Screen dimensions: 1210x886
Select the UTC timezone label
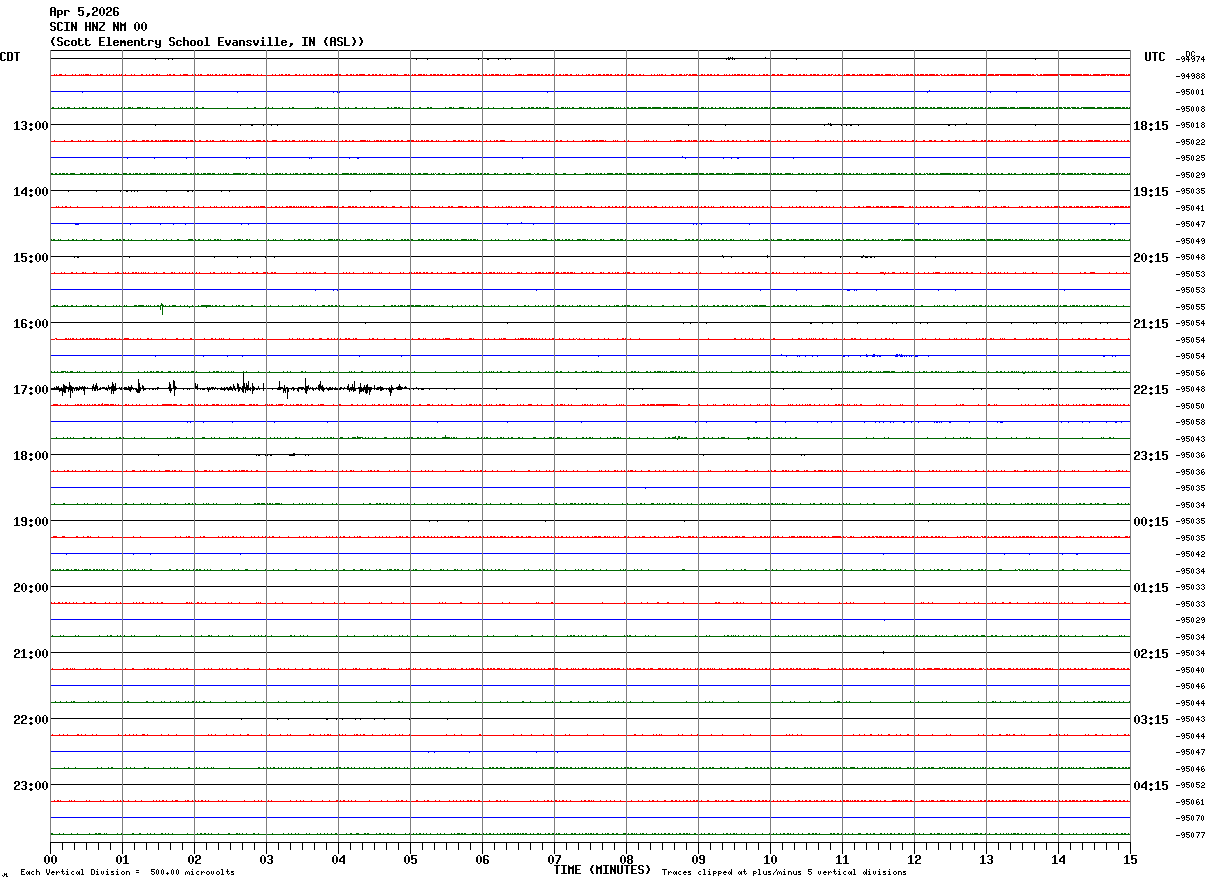tap(1155, 57)
